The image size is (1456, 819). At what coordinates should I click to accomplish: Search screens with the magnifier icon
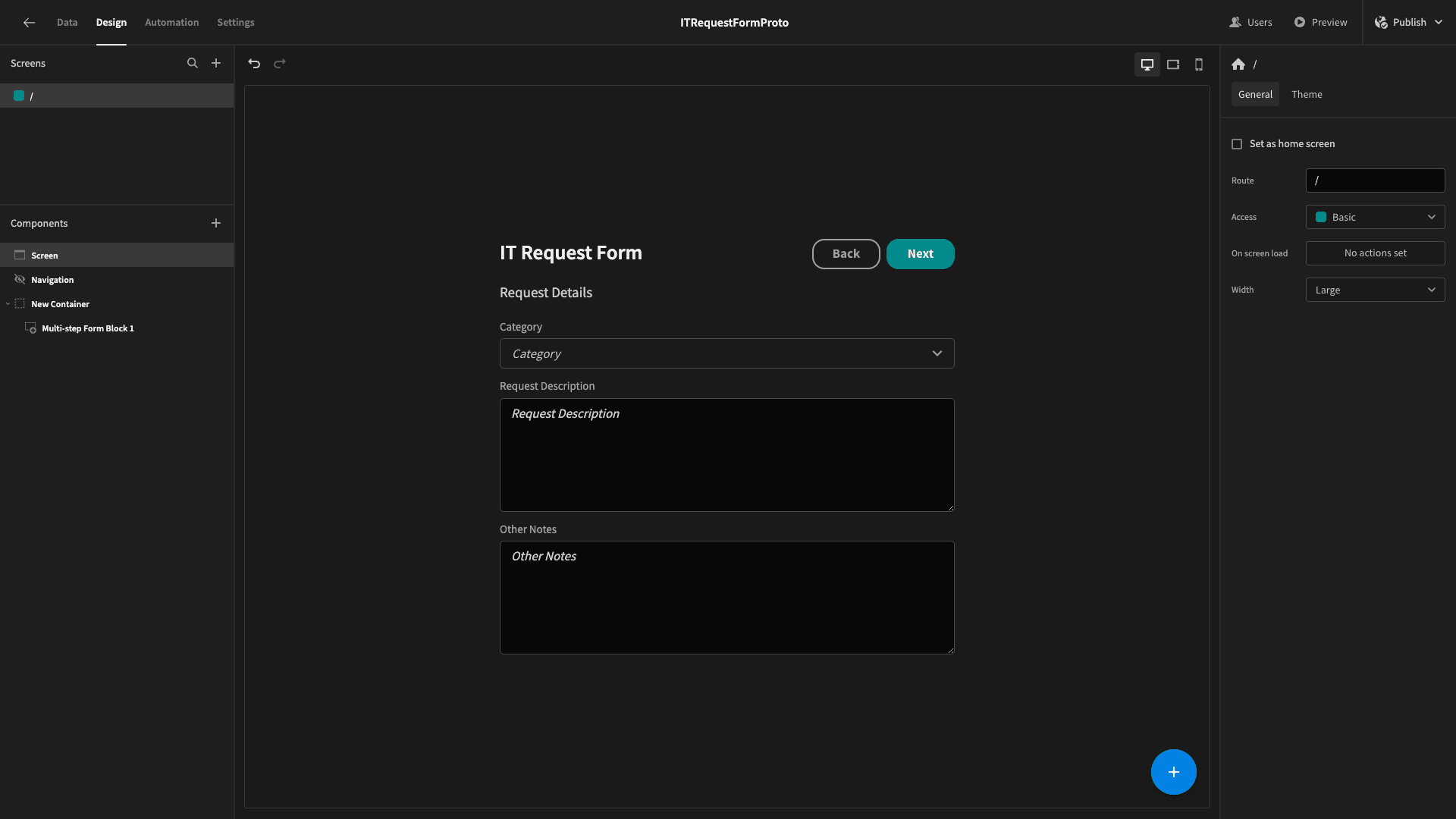[193, 64]
